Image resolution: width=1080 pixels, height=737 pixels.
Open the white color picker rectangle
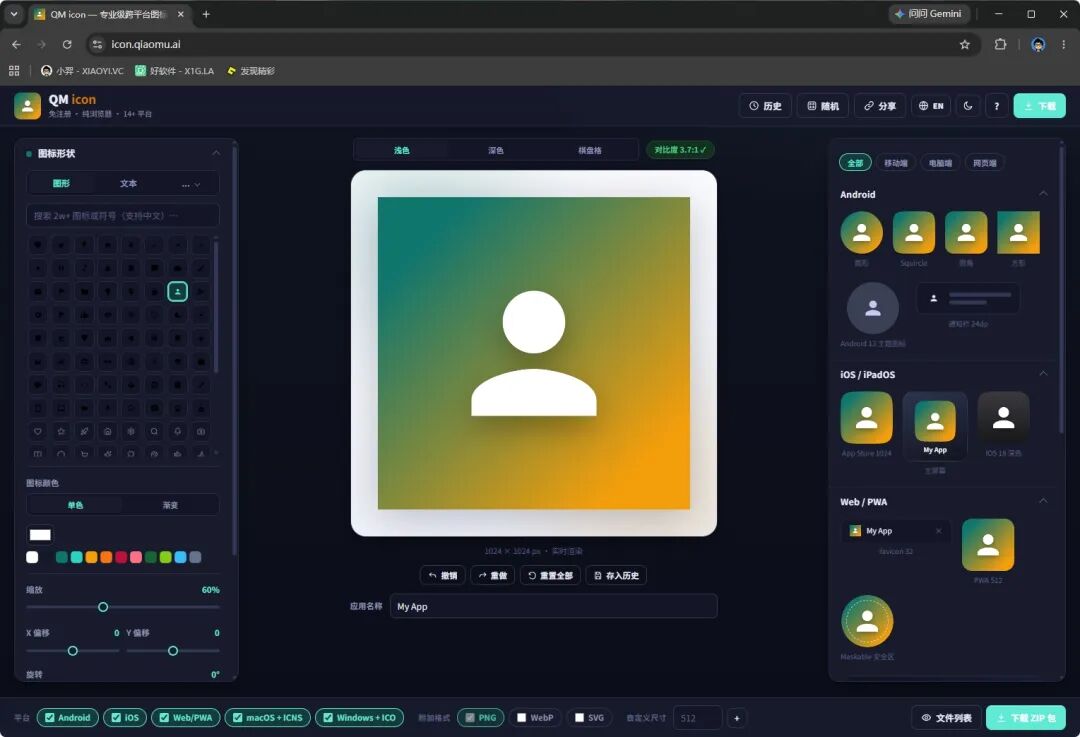point(40,534)
